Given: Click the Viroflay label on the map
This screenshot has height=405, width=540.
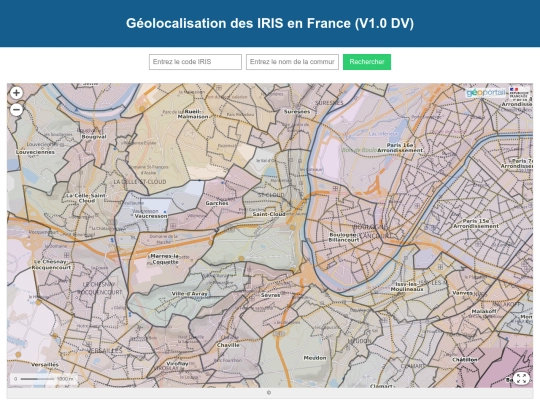Looking at the screenshot, I should click(x=177, y=364).
